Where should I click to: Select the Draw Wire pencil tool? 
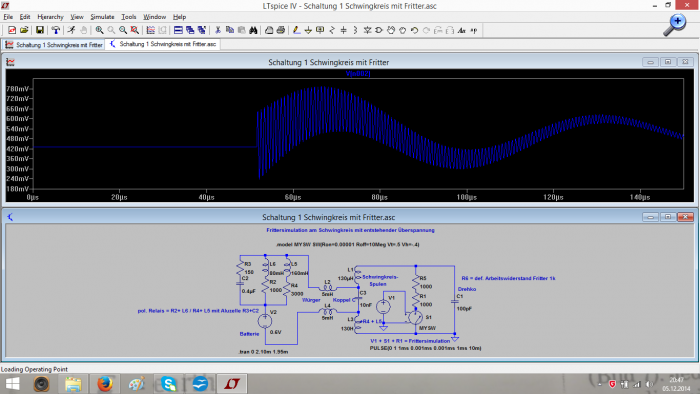pos(296,30)
